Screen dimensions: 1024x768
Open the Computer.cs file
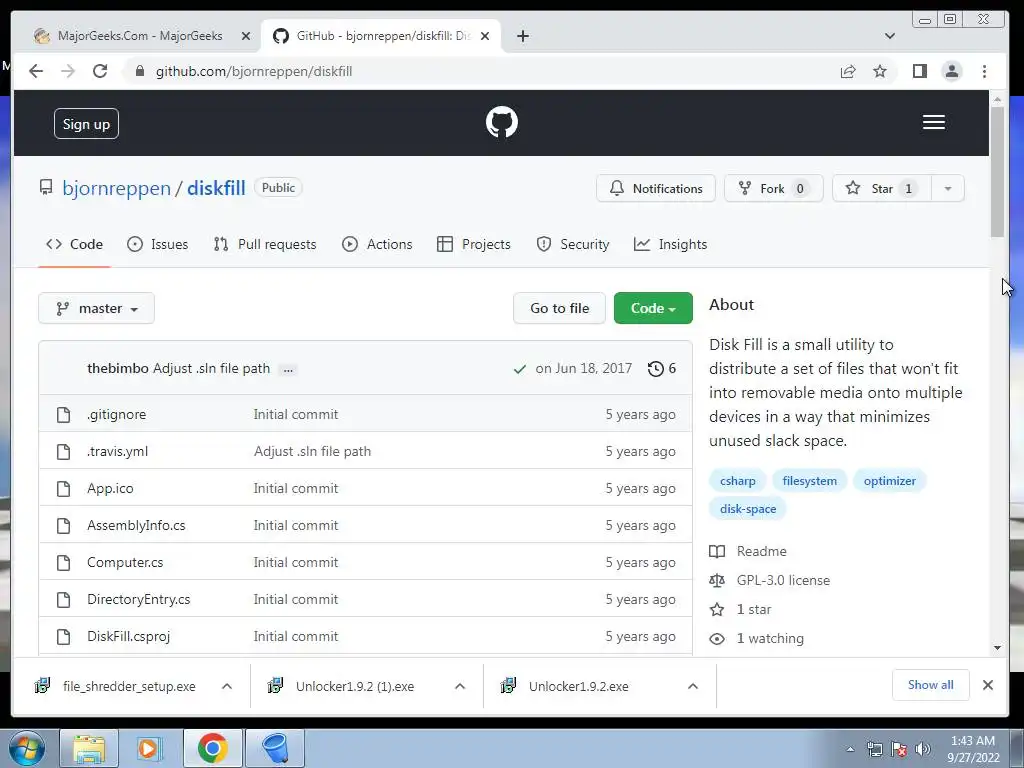pyautogui.click(x=125, y=563)
